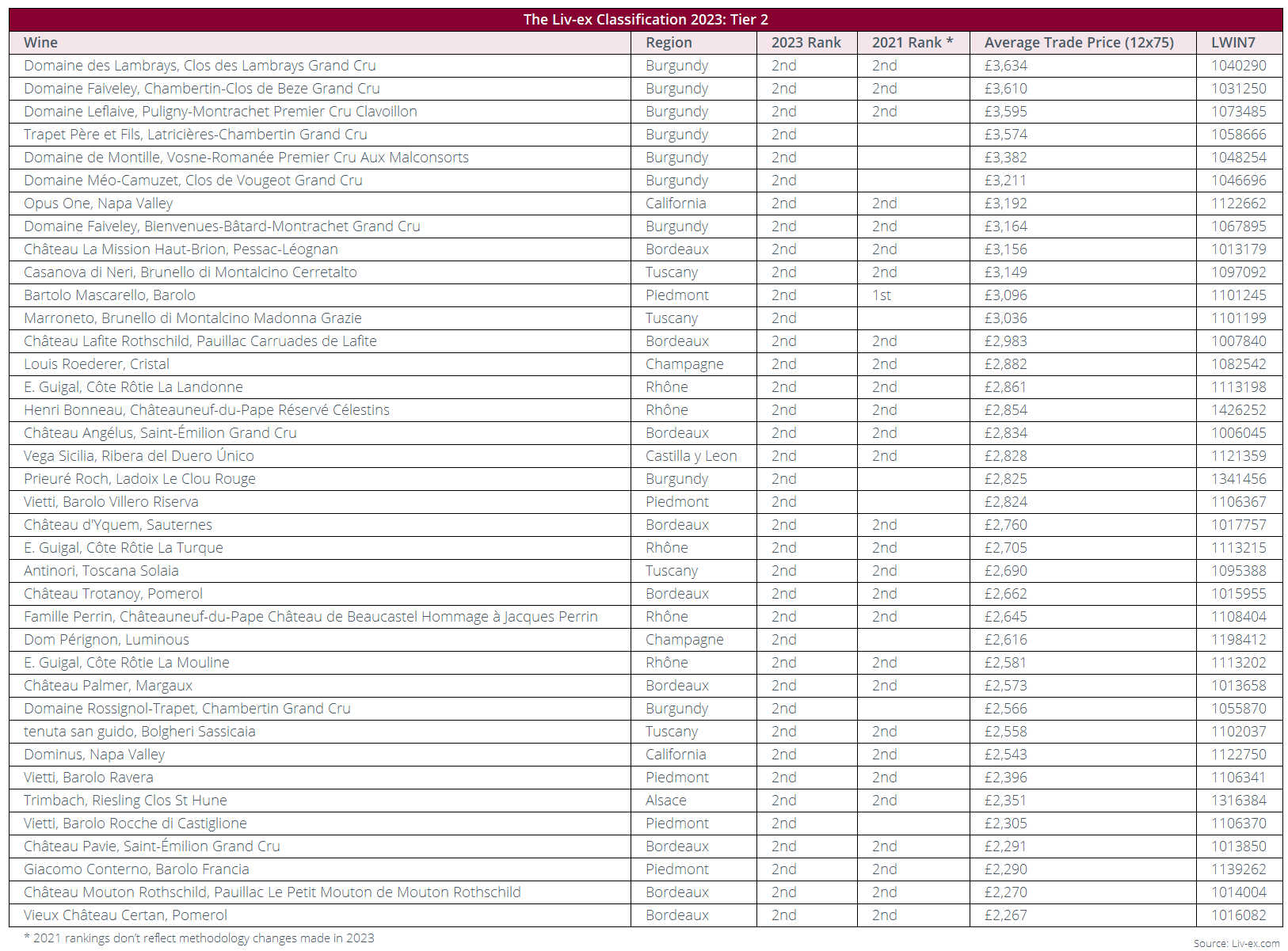
Task: Select 'Domaine Méo-Camuzet, Clos de Vougeot Grand Cru'
Action: 193,181
